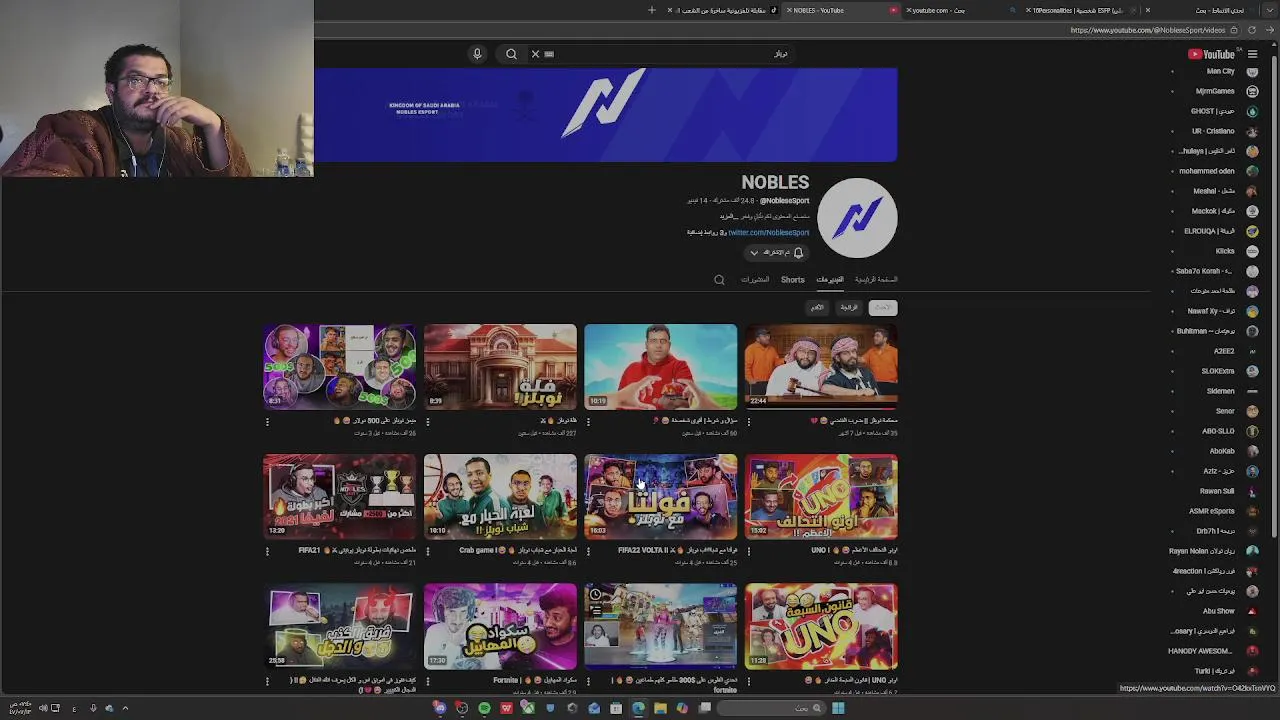This screenshot has width=1280, height=720.
Task: Click the magnifier search button in top bar
Action: pos(511,54)
